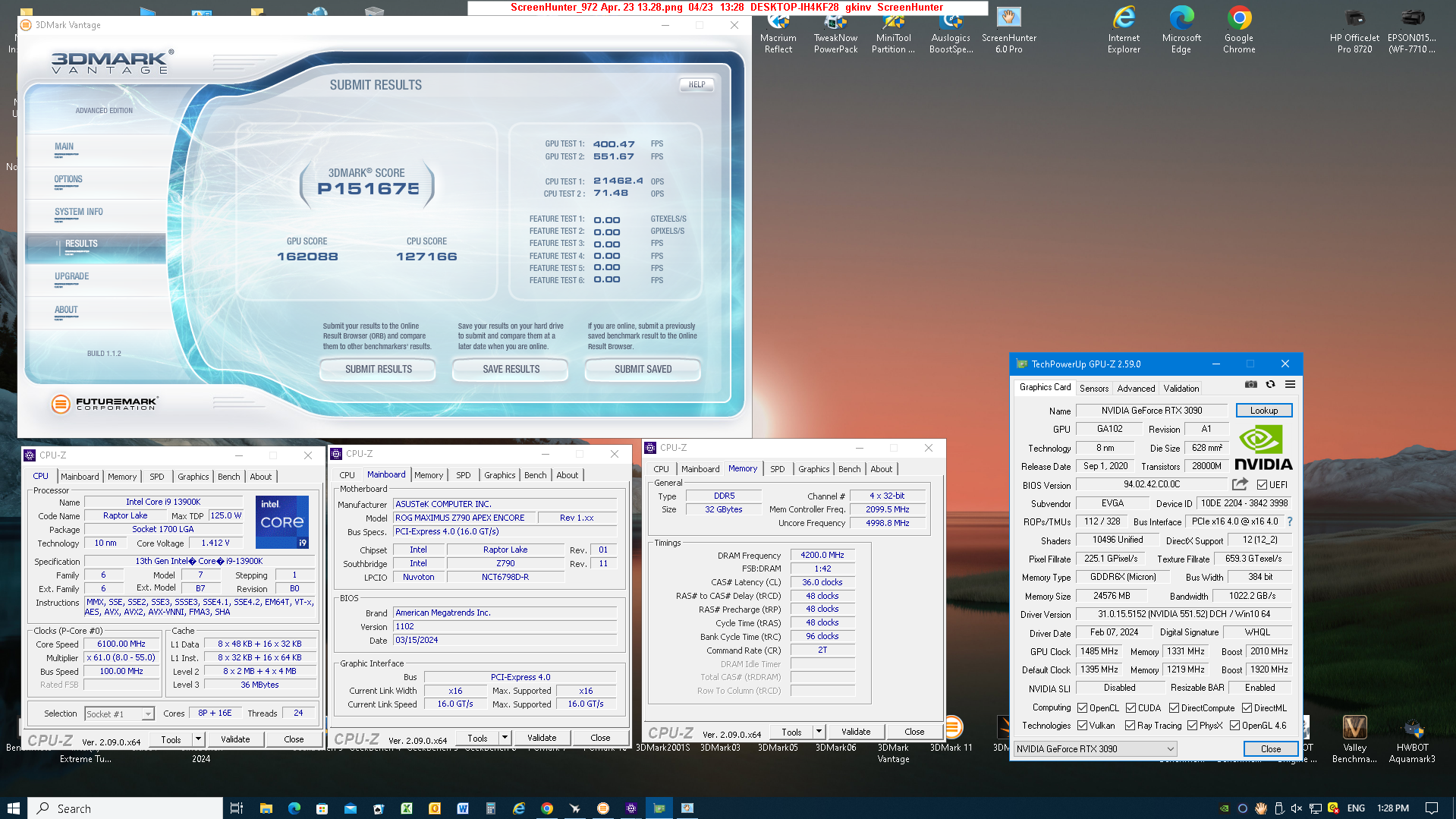
Task: Click the taskbar Search box
Action: click(125, 808)
